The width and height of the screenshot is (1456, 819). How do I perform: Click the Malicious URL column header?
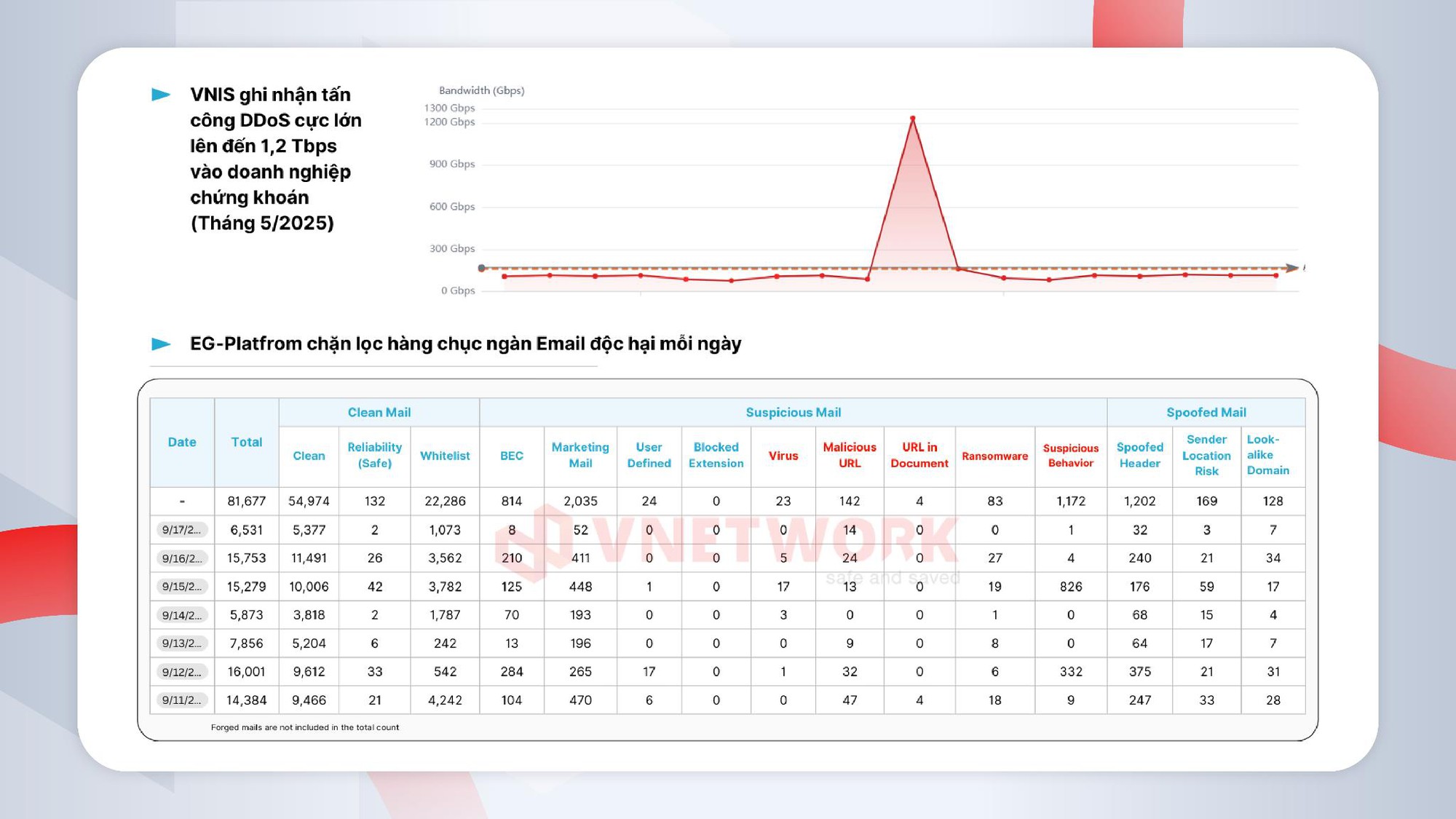click(x=849, y=455)
